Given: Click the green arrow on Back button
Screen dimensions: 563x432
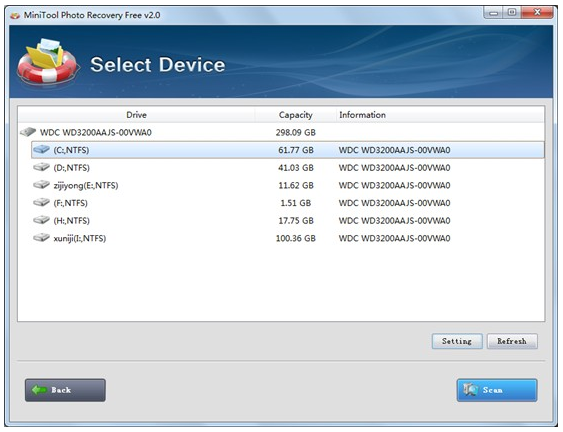Looking at the screenshot, I should [x=39, y=390].
